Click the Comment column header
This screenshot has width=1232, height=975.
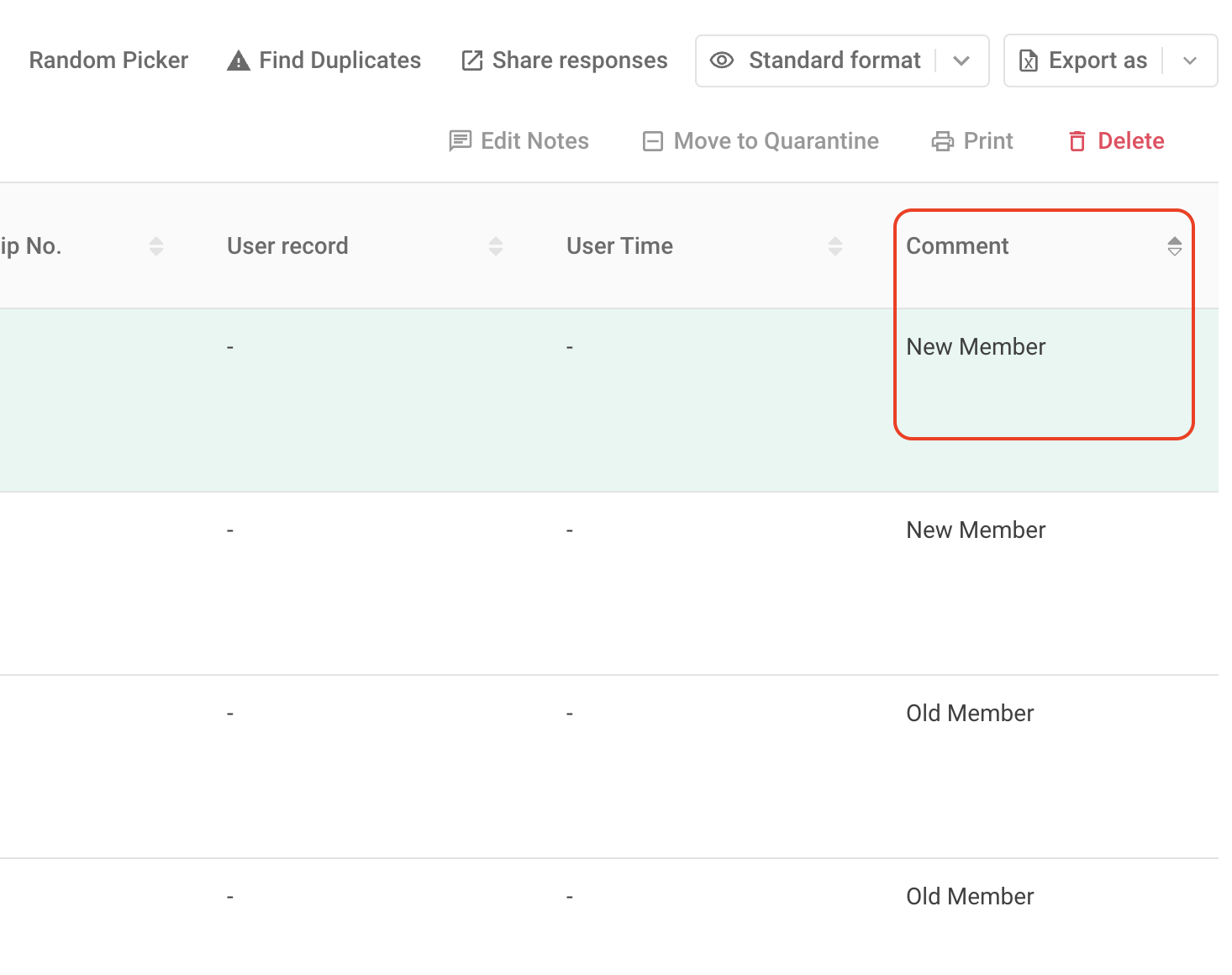click(x=957, y=246)
